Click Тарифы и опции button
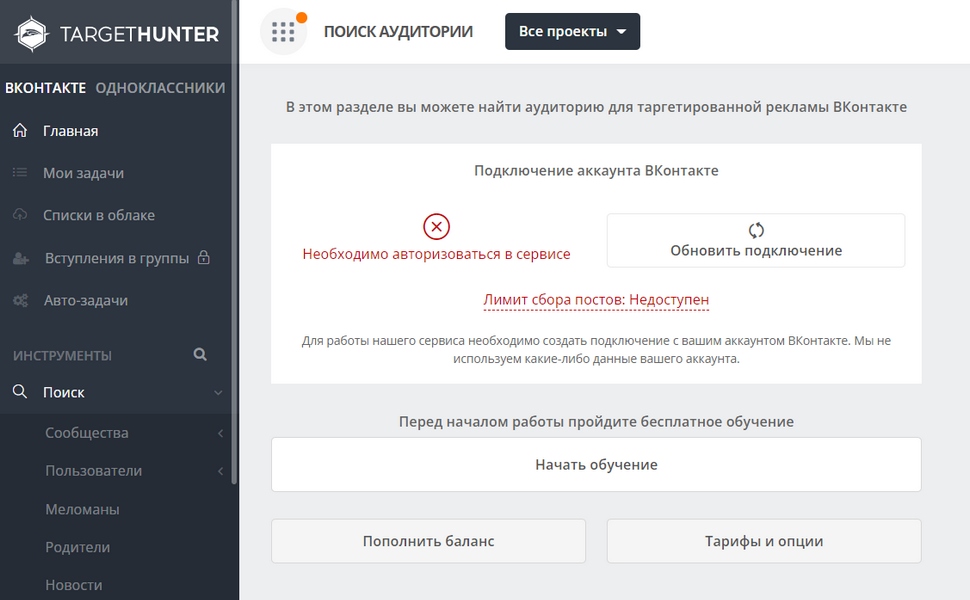This screenshot has width=970, height=600. click(x=764, y=541)
